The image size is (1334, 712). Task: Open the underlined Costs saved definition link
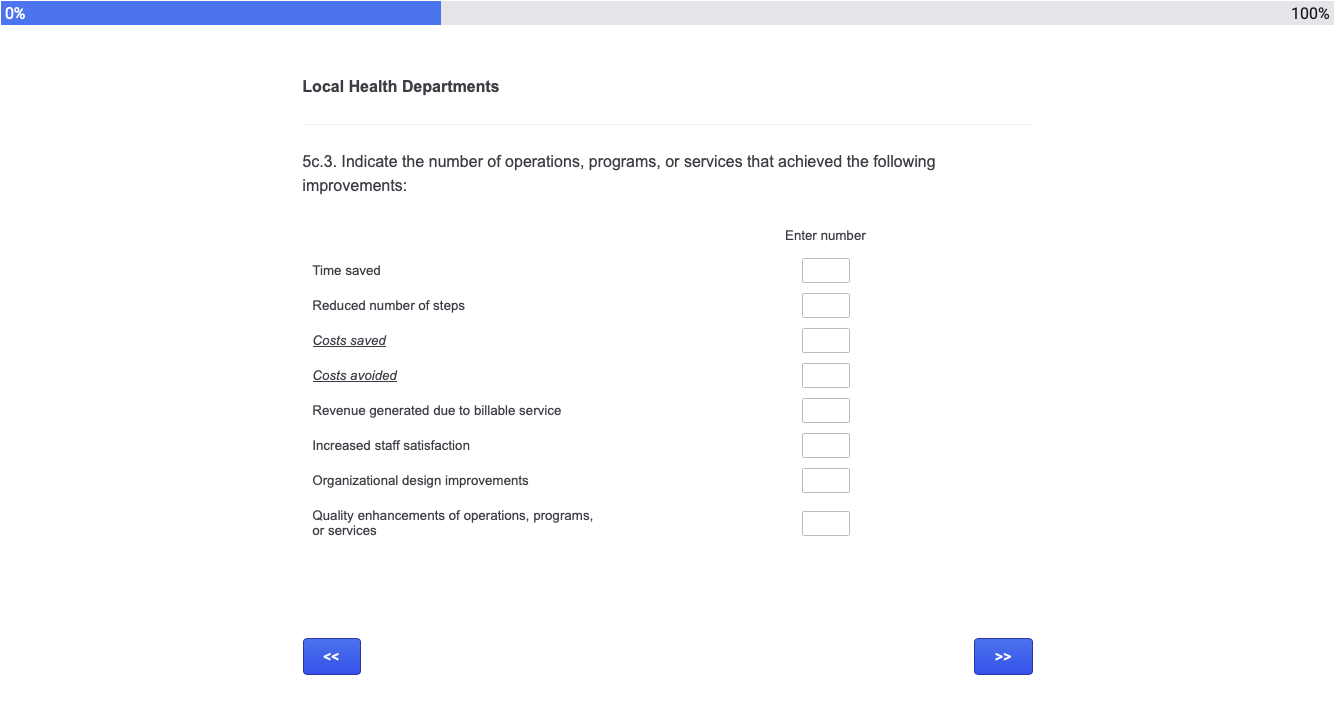tap(349, 341)
